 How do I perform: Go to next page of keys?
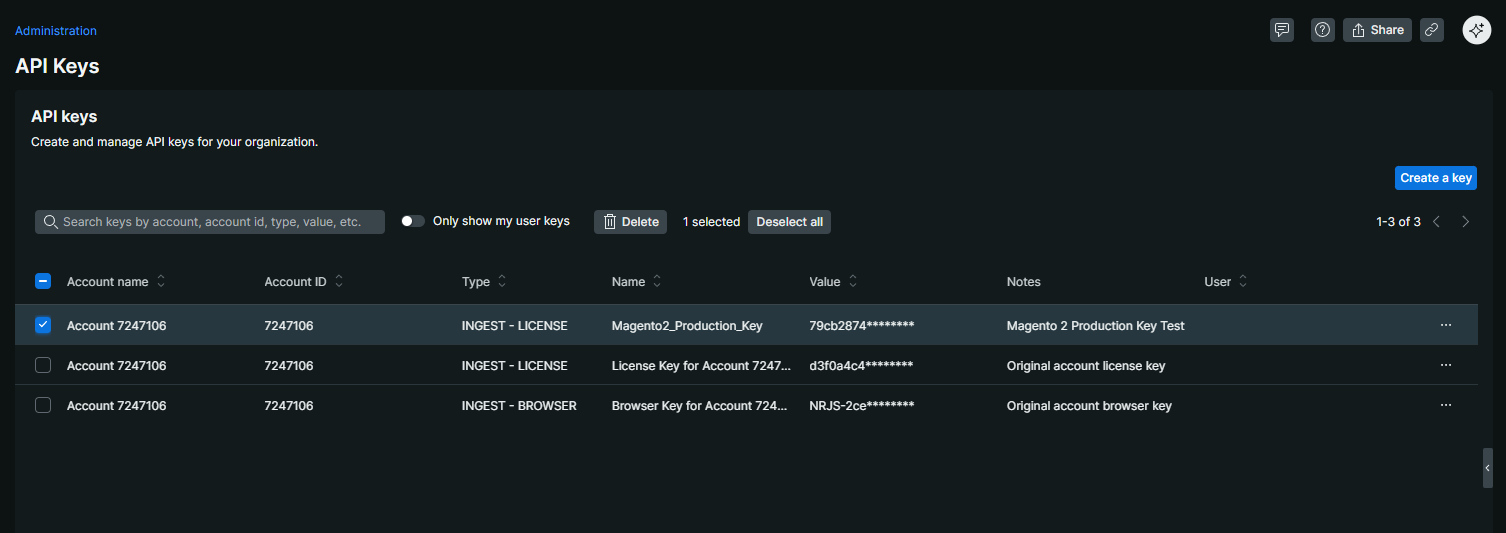click(x=1465, y=222)
